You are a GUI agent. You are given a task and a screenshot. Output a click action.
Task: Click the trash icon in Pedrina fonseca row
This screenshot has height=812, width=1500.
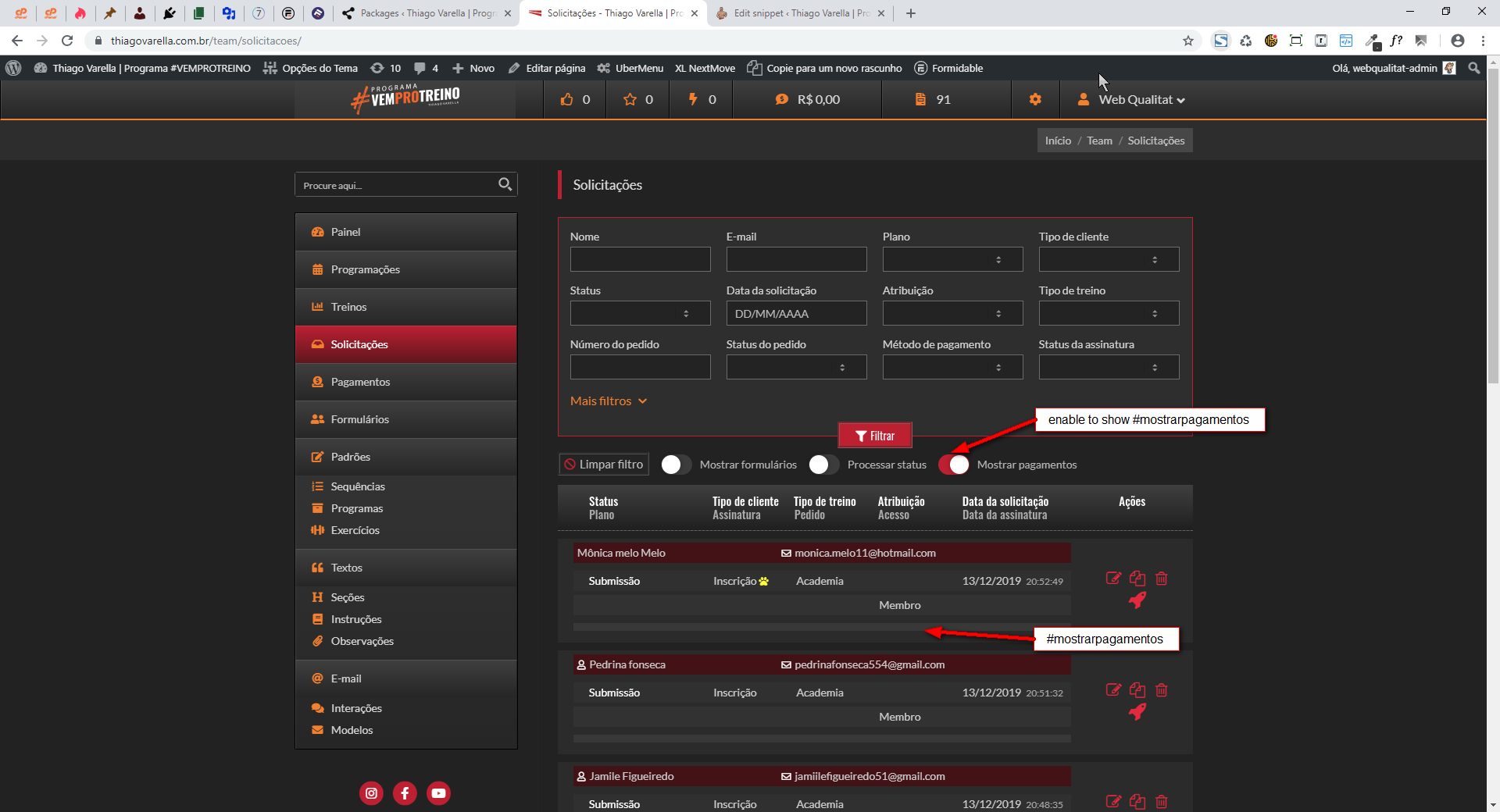pyautogui.click(x=1162, y=690)
